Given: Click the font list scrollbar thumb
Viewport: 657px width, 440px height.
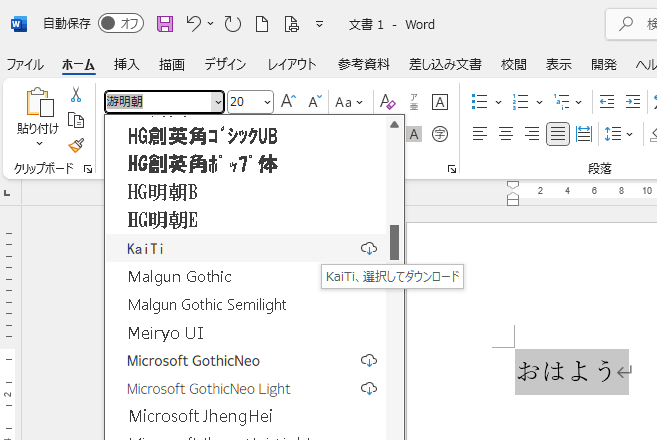Looking at the screenshot, I should 394,243.
